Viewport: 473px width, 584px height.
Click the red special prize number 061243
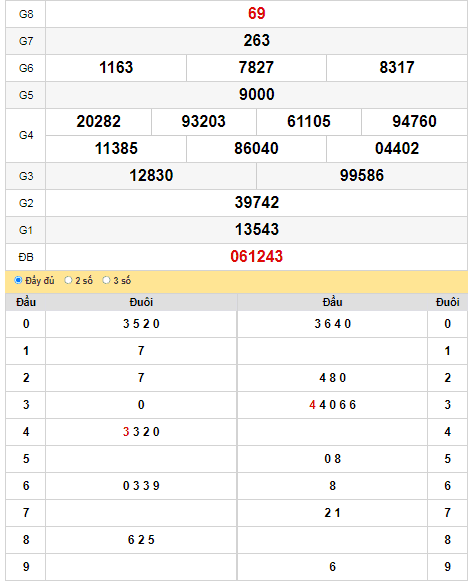(x=256, y=257)
